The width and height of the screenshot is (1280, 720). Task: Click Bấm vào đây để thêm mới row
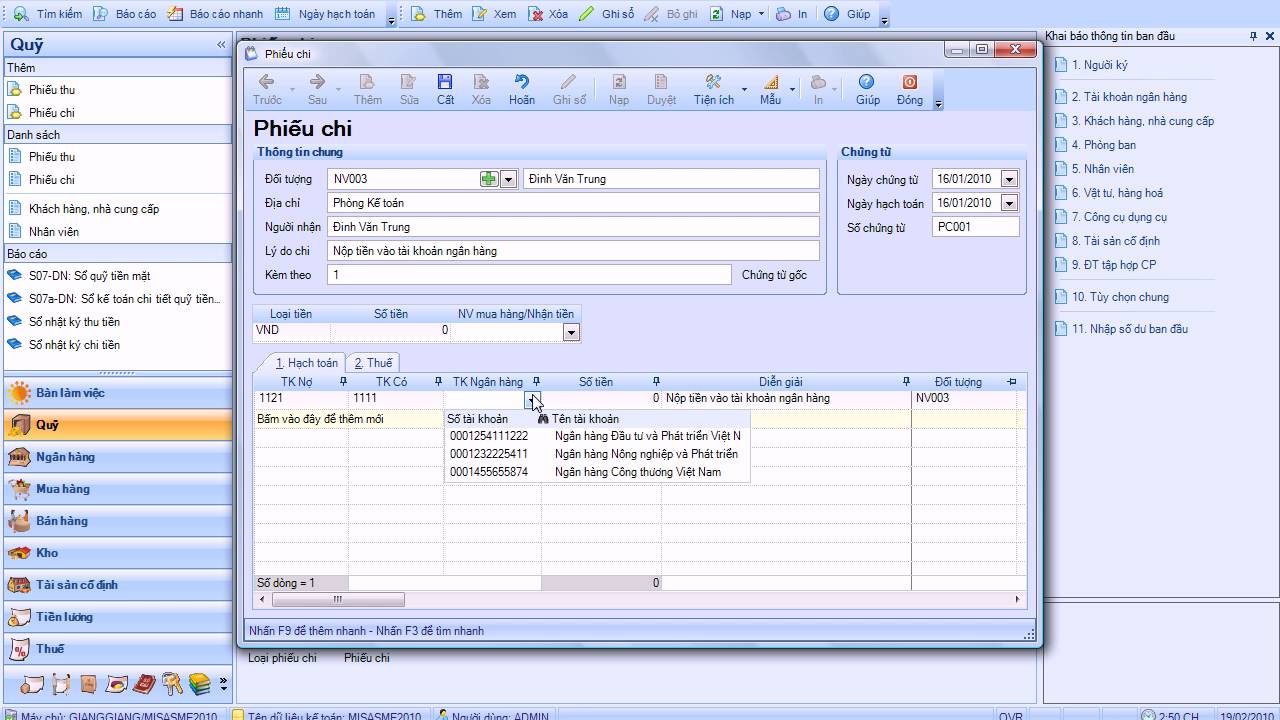click(320, 419)
